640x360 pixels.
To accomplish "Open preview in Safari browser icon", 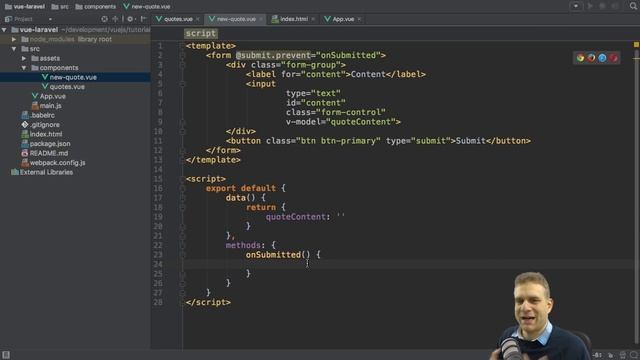I will click(x=602, y=58).
